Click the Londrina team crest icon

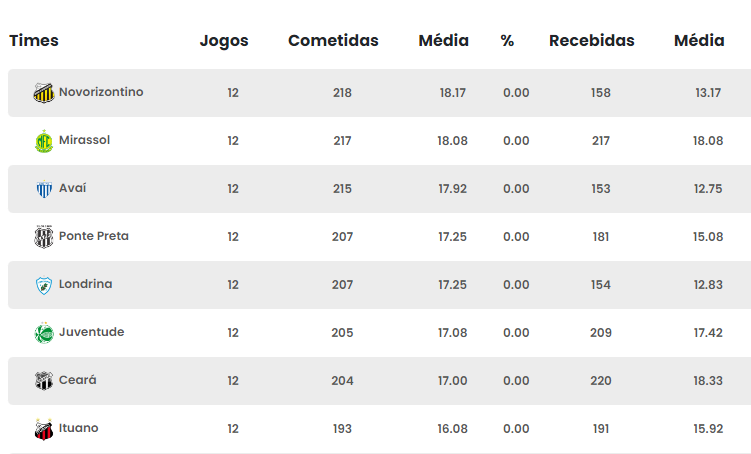(x=44, y=285)
